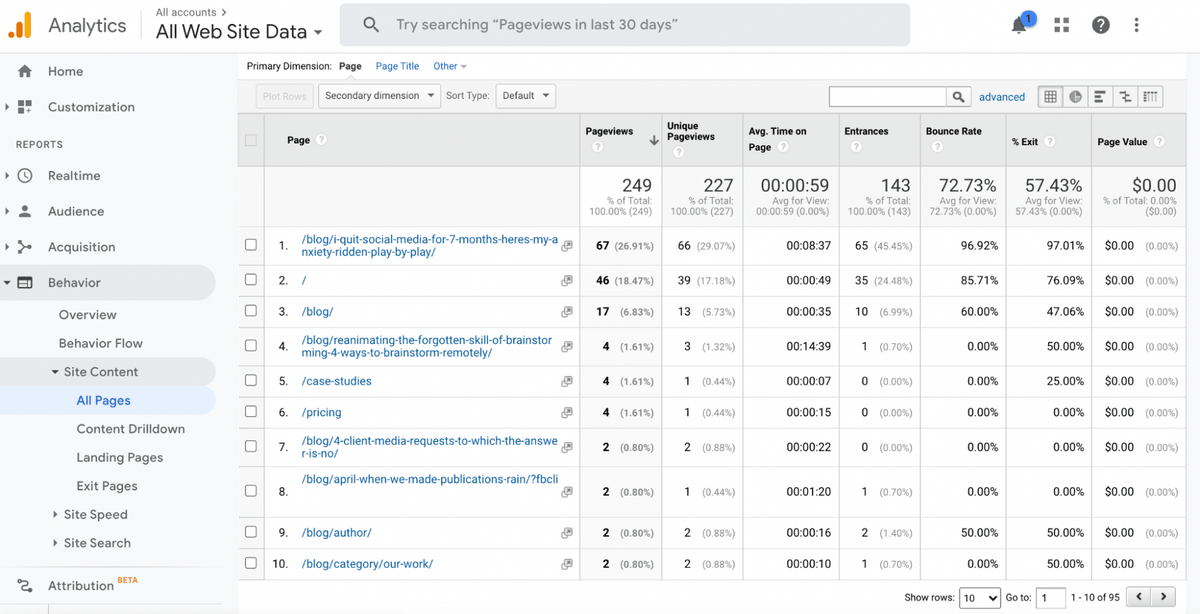Check the box for the /blog/author/ row
This screenshot has width=1200, height=614.
click(x=251, y=532)
